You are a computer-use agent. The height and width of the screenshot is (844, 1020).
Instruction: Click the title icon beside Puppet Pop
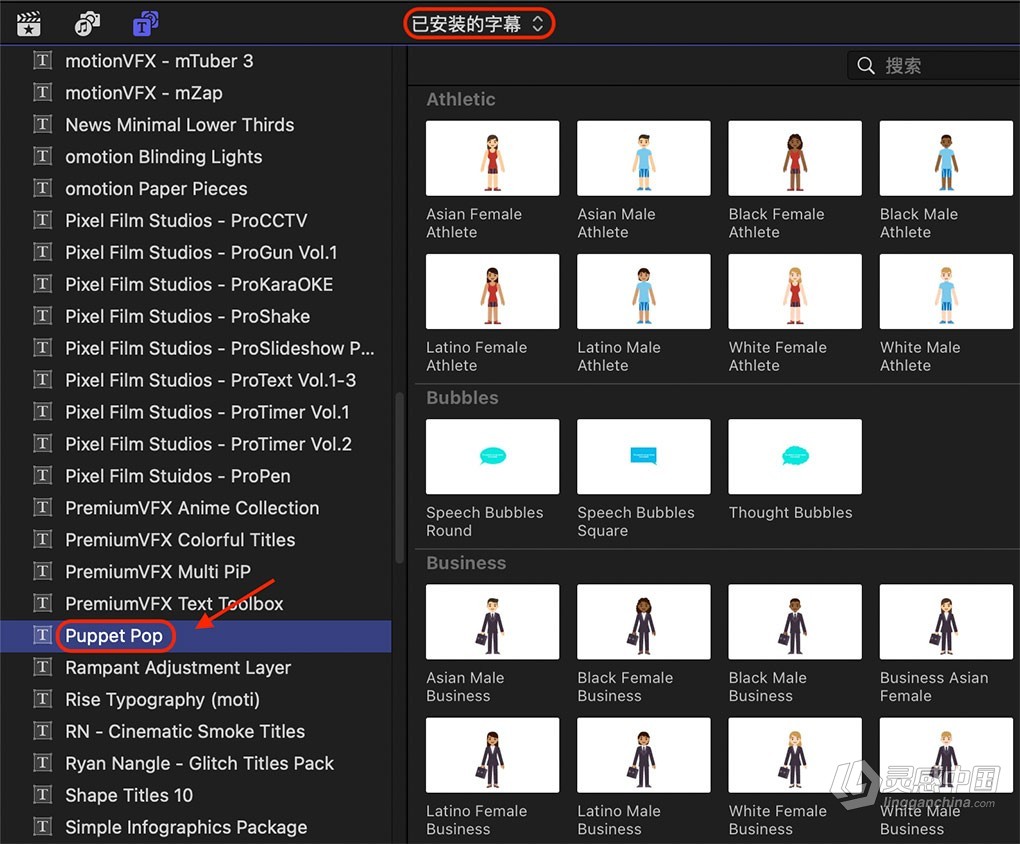click(x=42, y=635)
